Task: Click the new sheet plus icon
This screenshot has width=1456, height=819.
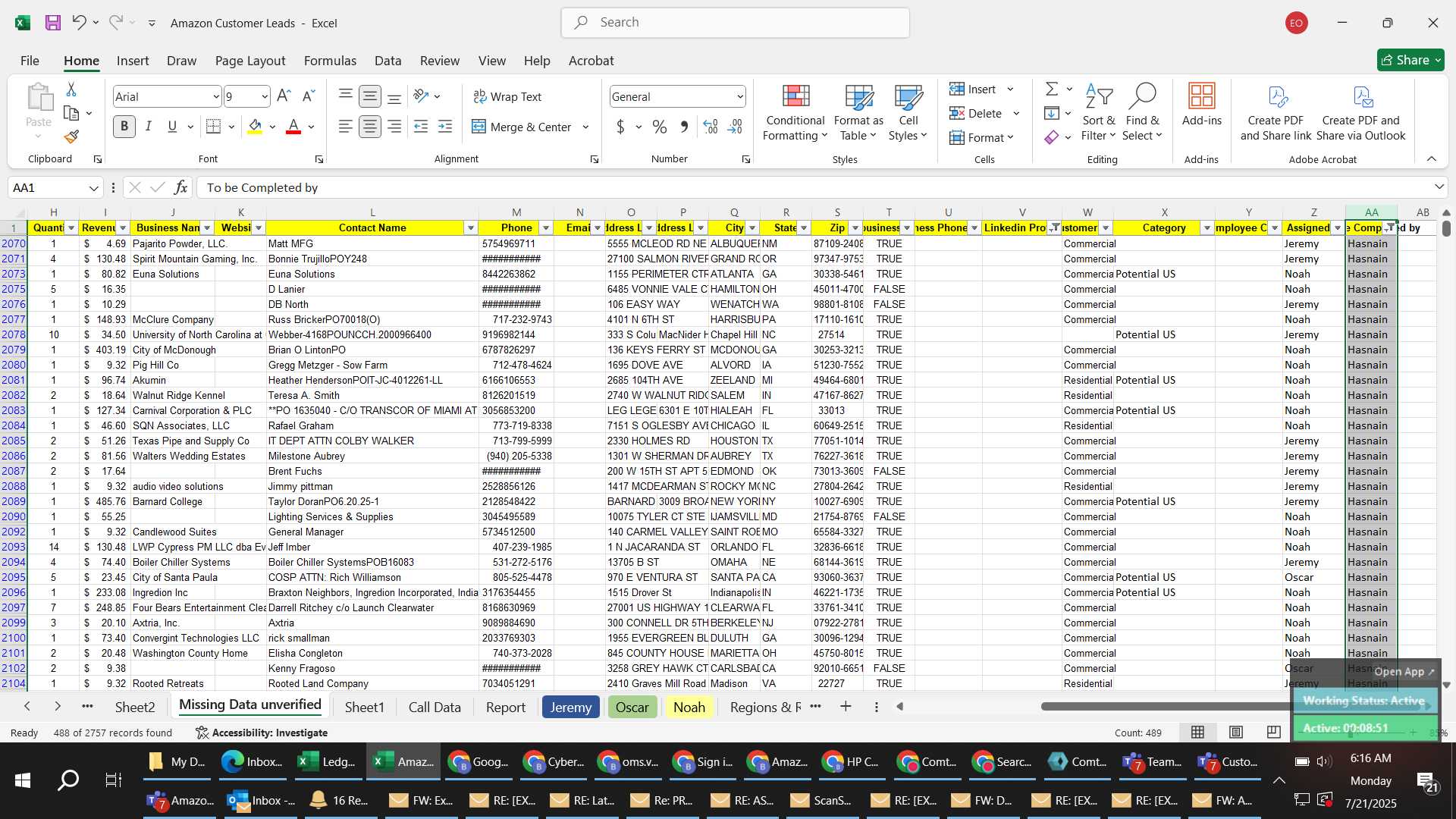Action: click(x=846, y=707)
